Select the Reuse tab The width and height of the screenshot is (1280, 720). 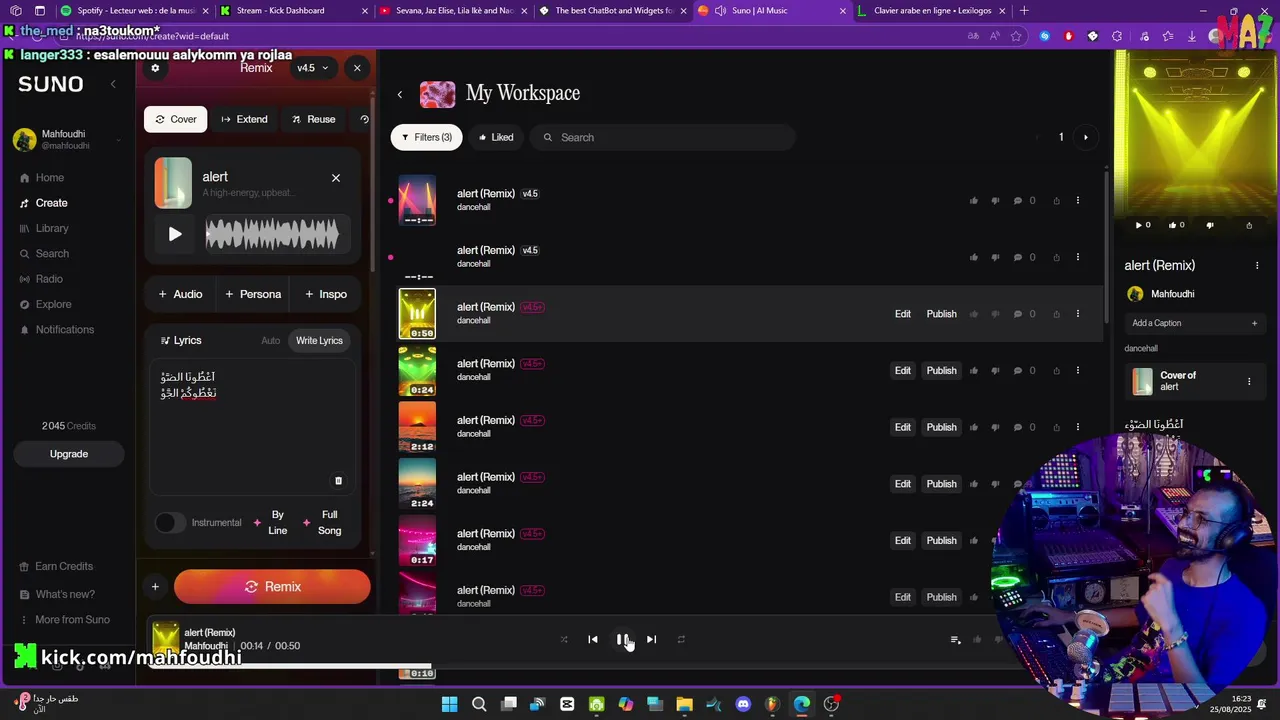314,119
